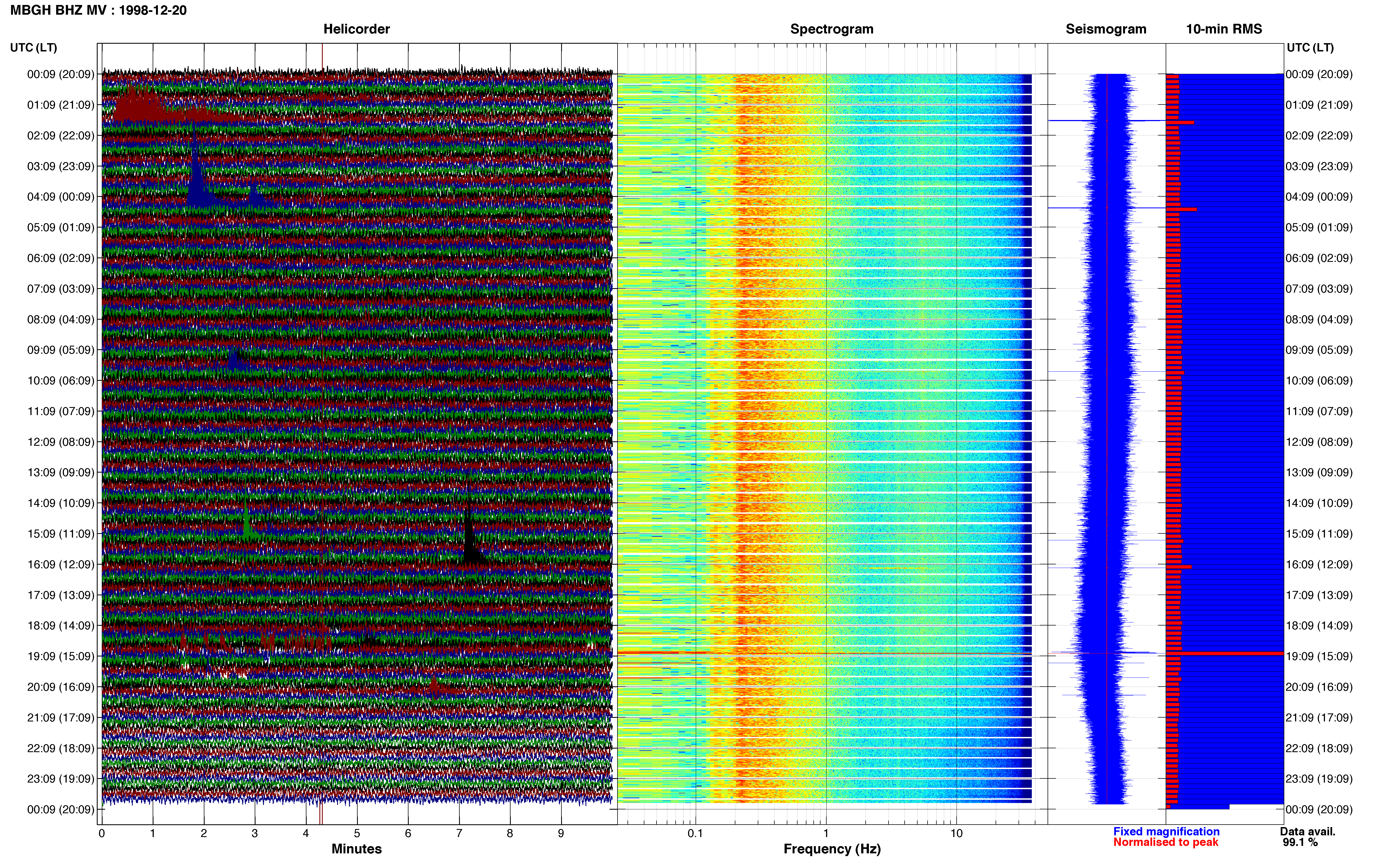Click the 22:09 (18:09) label beside the Helicorder
The width and height of the screenshot is (1388, 868).
click(x=60, y=749)
